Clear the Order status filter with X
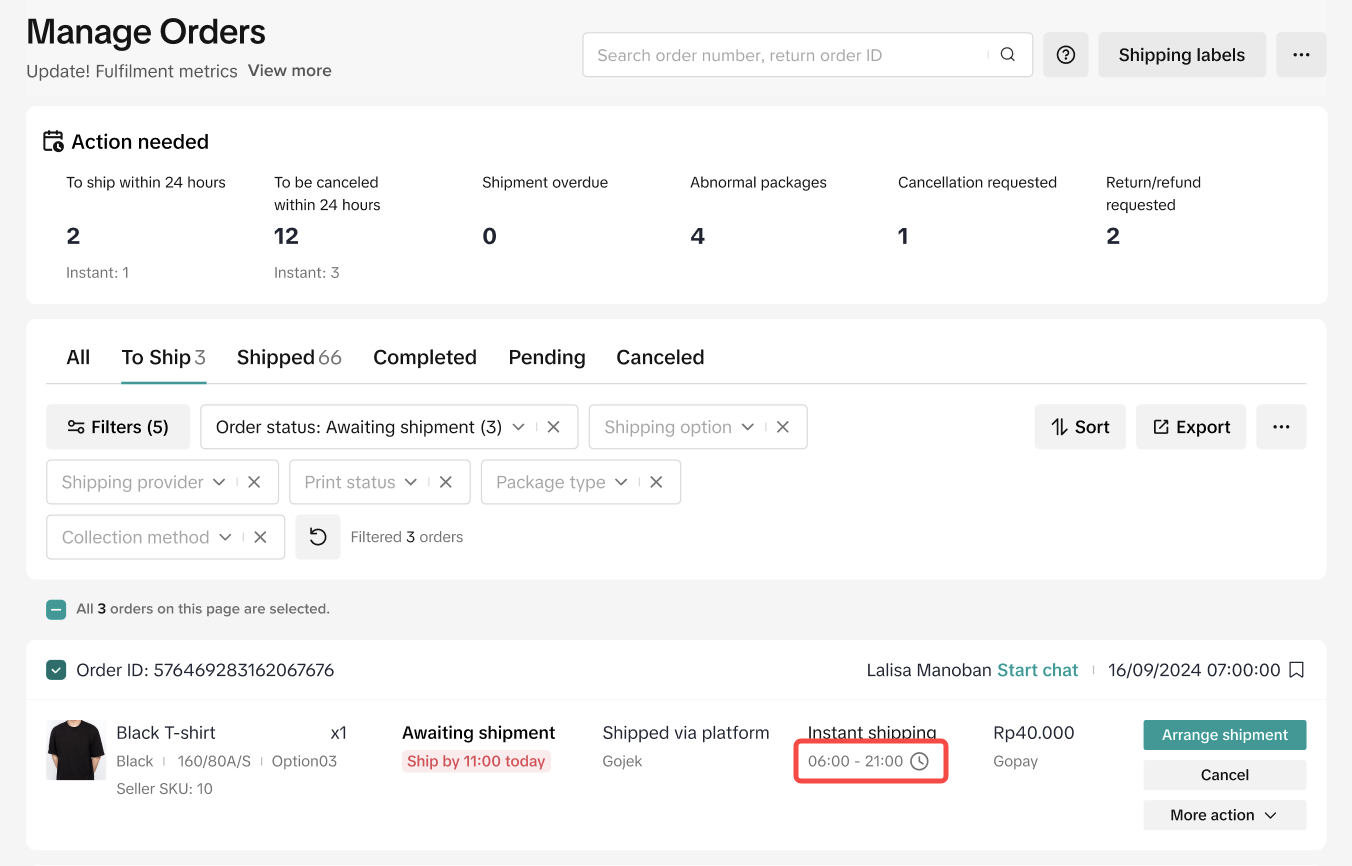 click(554, 427)
